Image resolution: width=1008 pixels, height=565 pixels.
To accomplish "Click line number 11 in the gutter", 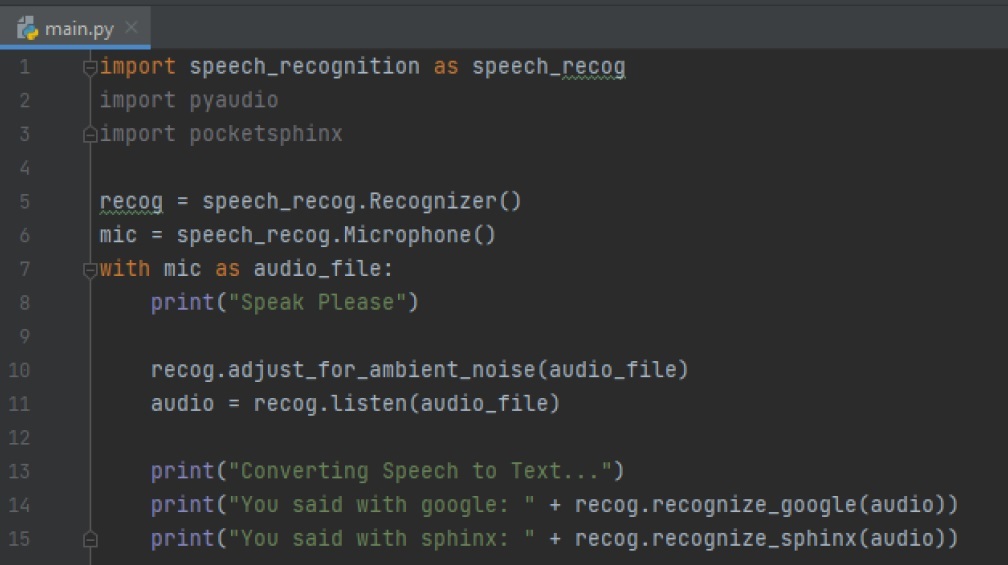I will point(21,404).
